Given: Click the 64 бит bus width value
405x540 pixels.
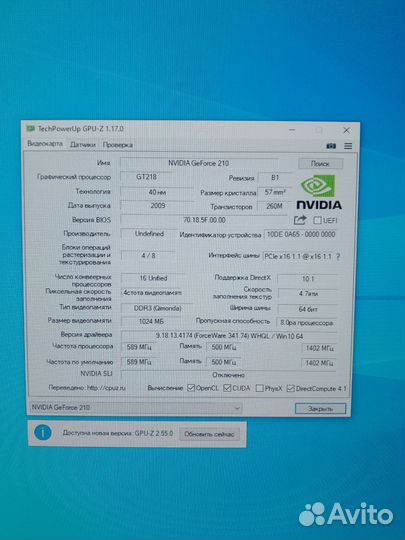Looking at the screenshot, I should [308, 309].
